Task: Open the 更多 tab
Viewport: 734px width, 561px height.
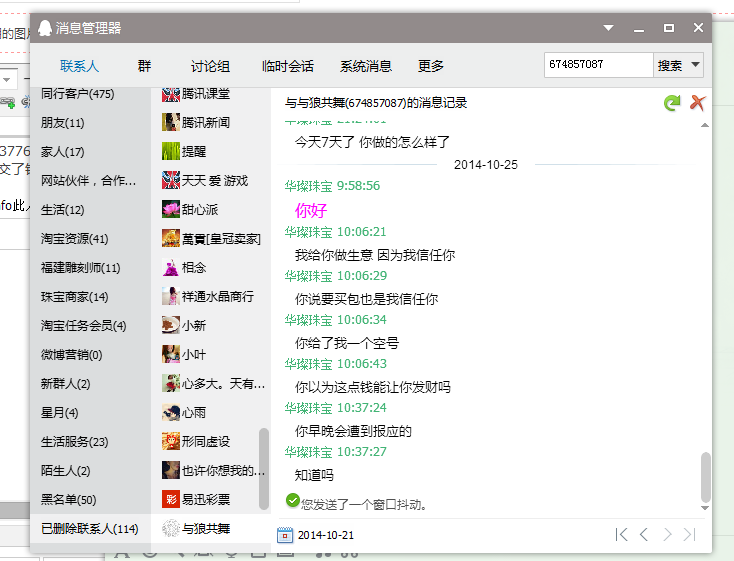Action: tap(431, 66)
